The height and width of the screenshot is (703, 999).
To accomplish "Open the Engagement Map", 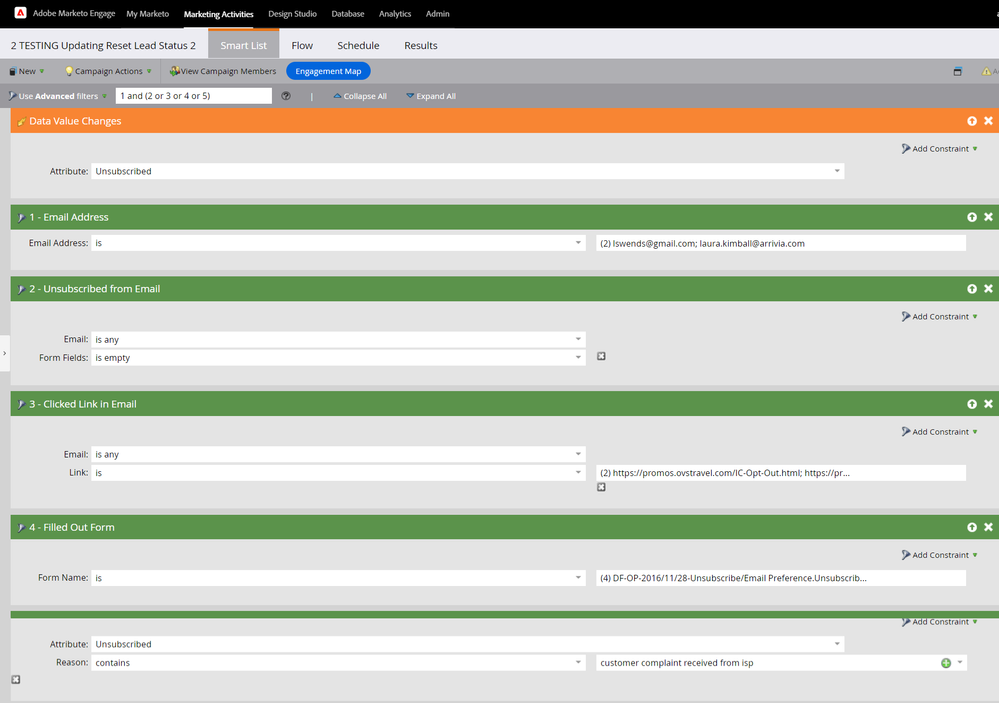I will click(328, 71).
